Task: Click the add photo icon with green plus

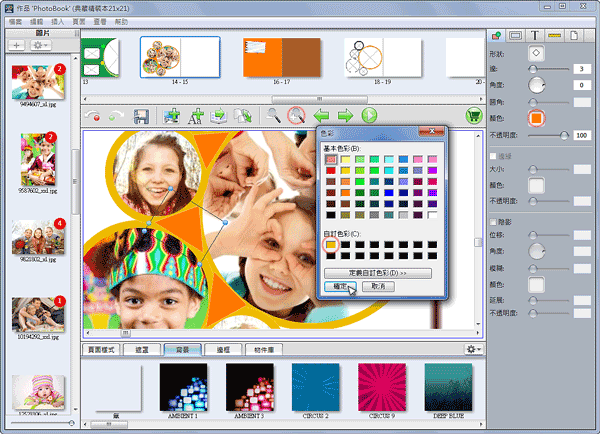Action: point(171,116)
